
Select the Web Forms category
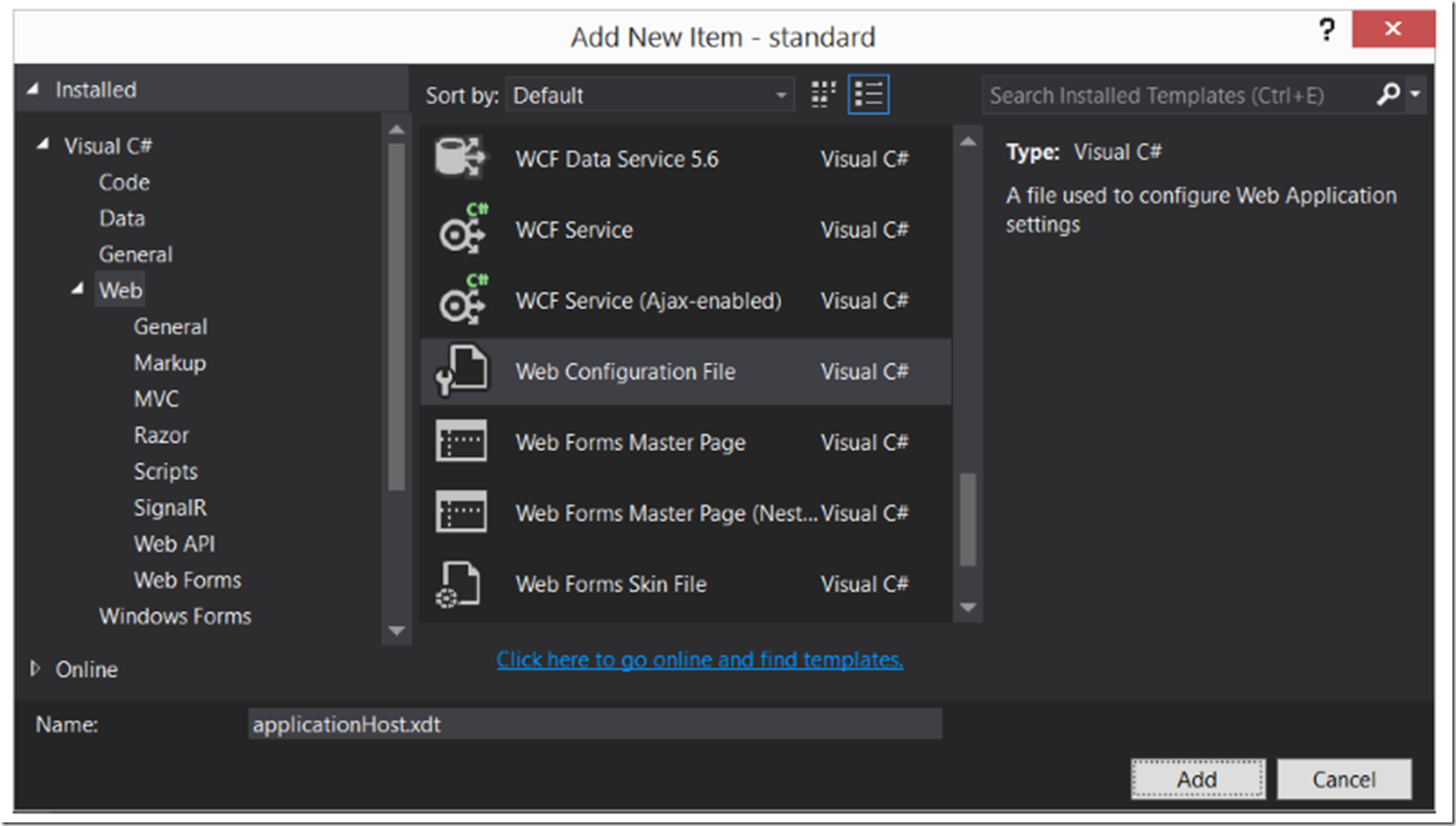pos(188,580)
